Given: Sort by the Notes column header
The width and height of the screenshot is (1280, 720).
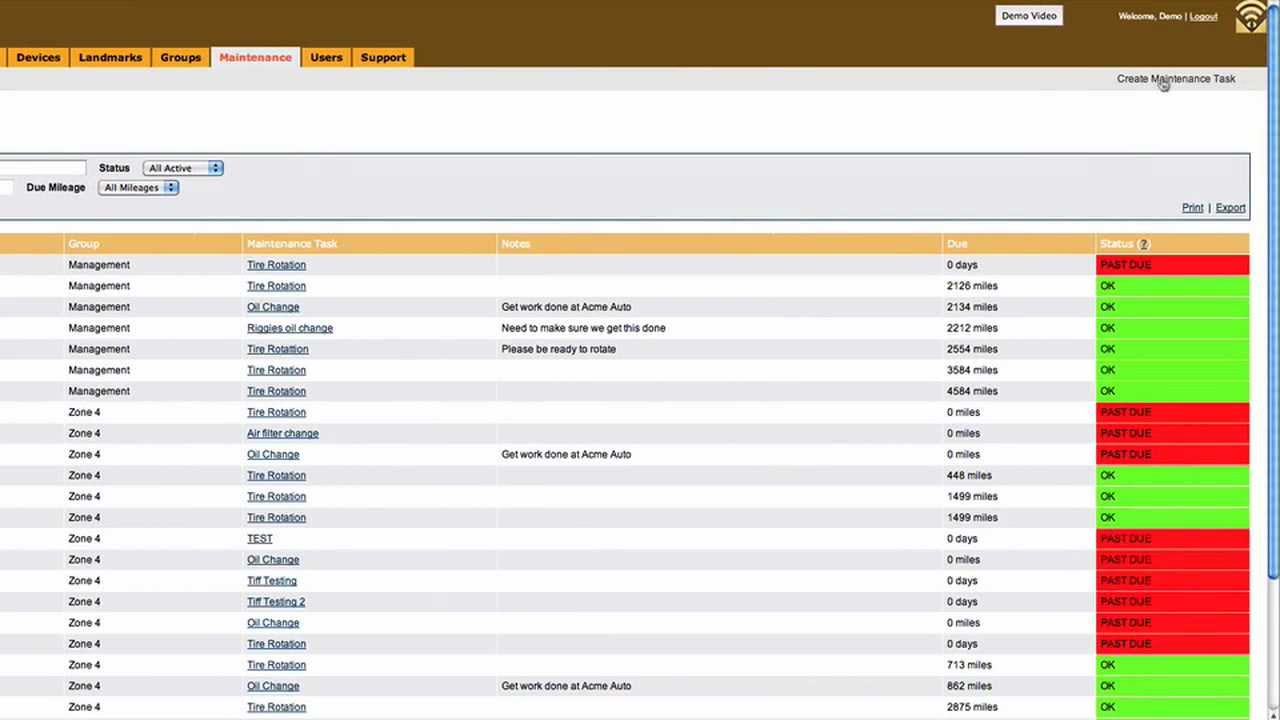Looking at the screenshot, I should pyautogui.click(x=516, y=244).
